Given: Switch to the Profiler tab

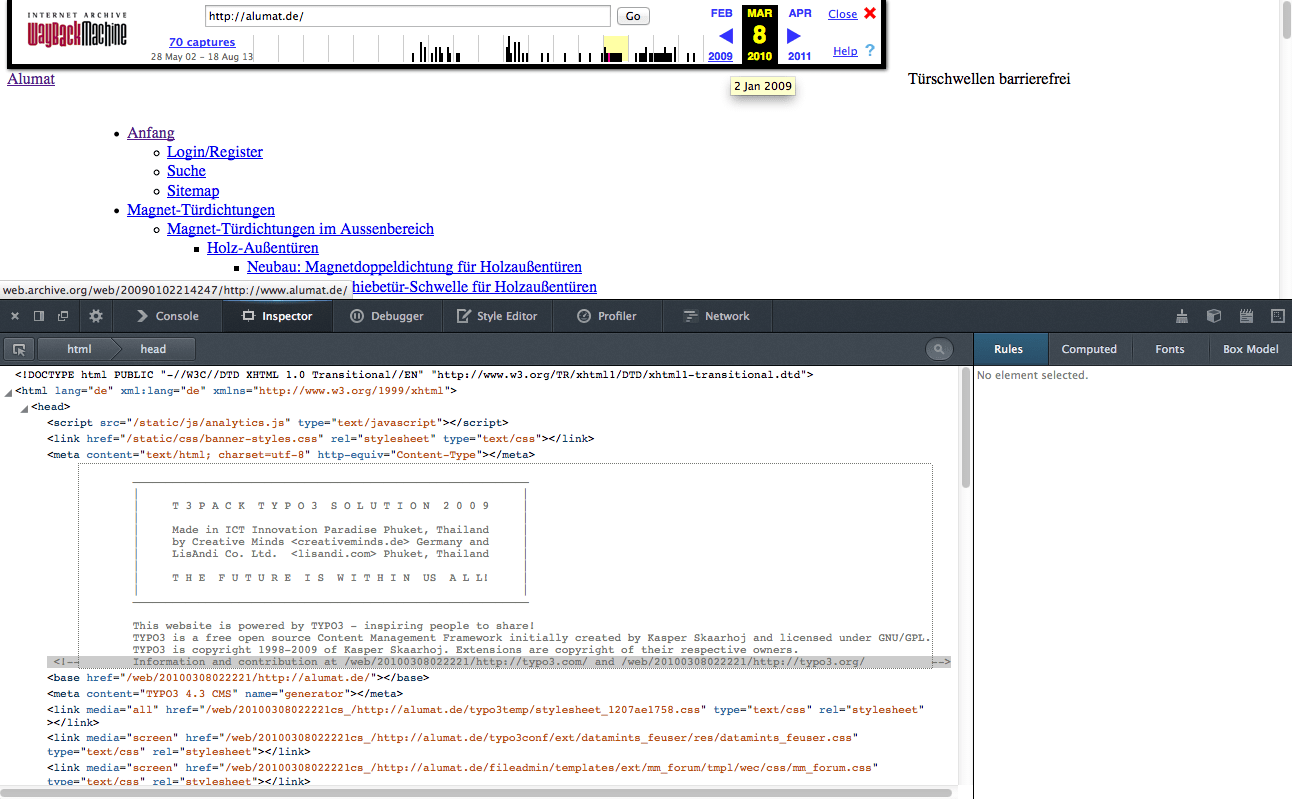Looking at the screenshot, I should (x=607, y=316).
